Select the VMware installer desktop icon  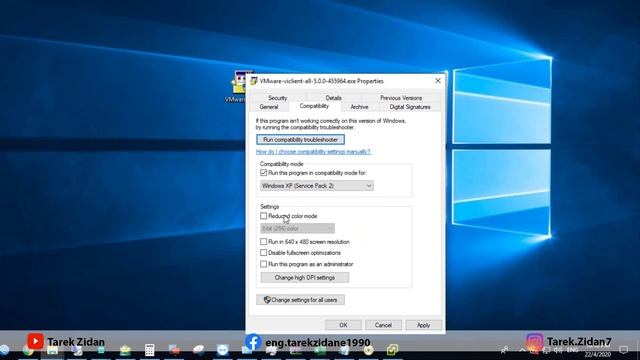[239, 87]
